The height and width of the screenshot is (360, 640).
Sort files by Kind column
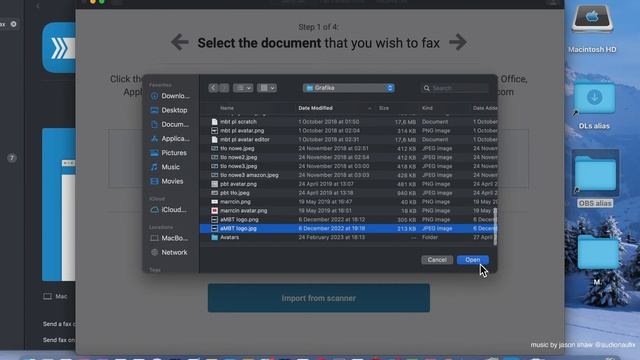point(427,108)
